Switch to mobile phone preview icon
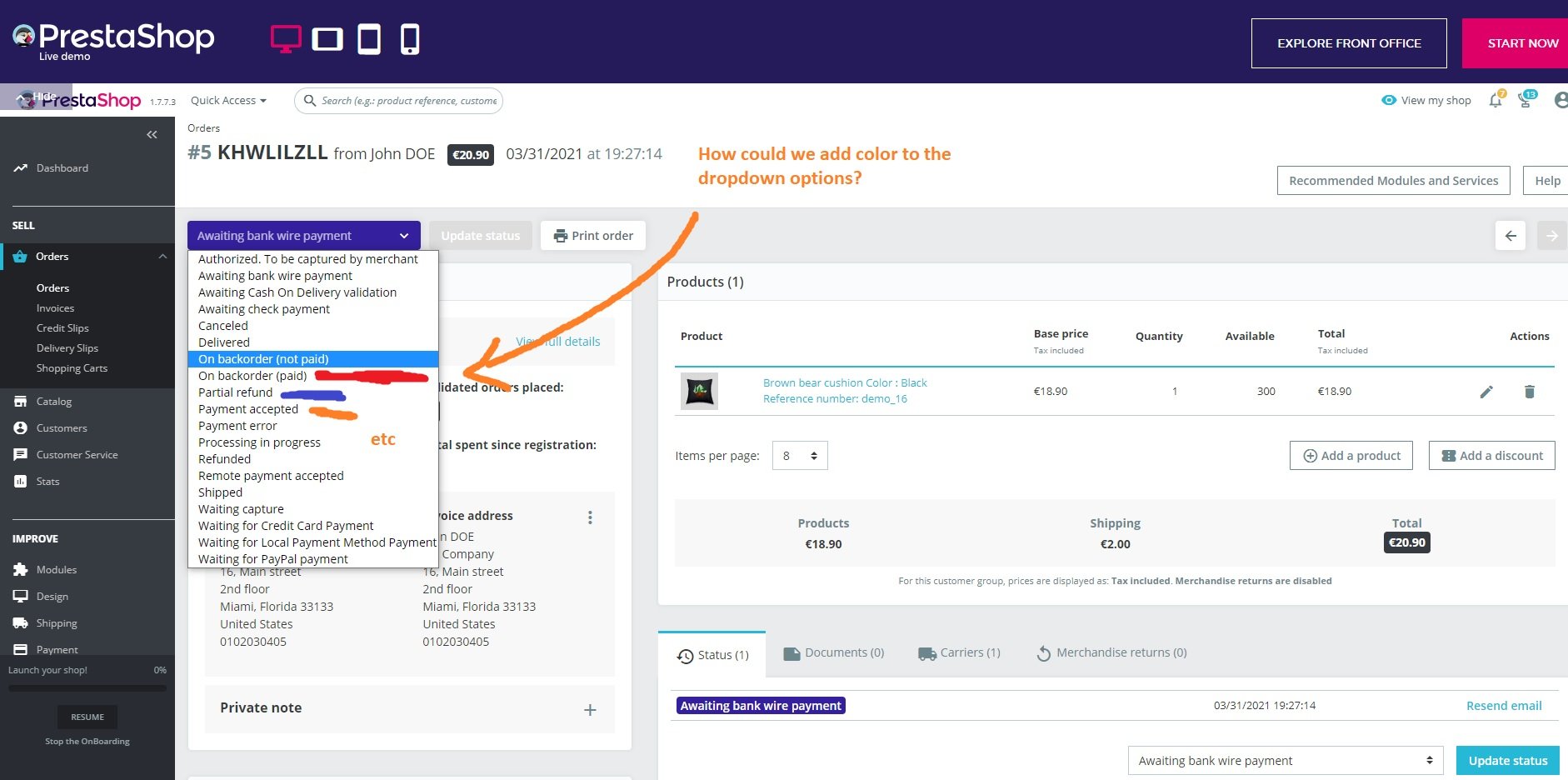 point(410,39)
